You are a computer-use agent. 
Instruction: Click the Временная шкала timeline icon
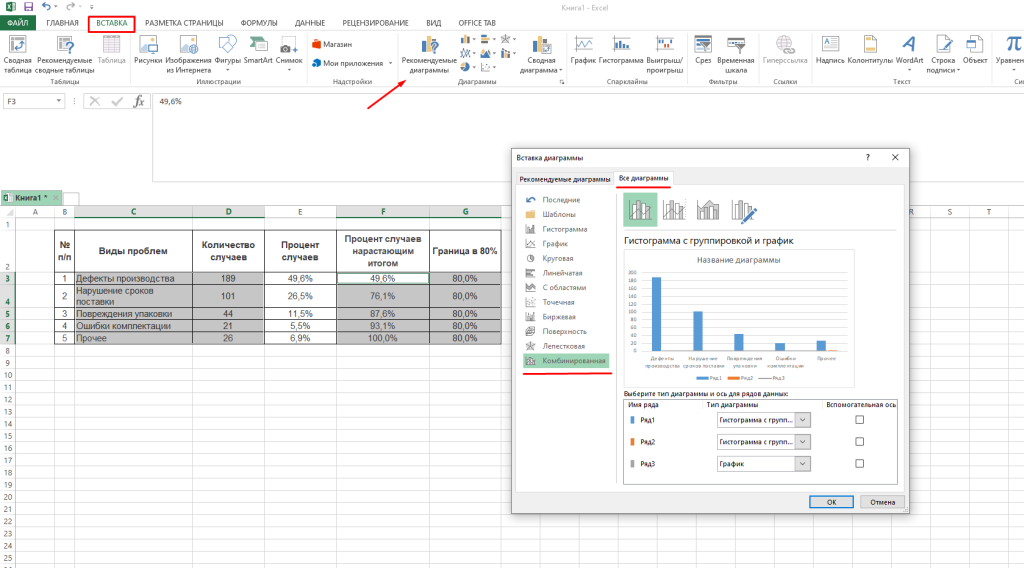[x=735, y=54]
